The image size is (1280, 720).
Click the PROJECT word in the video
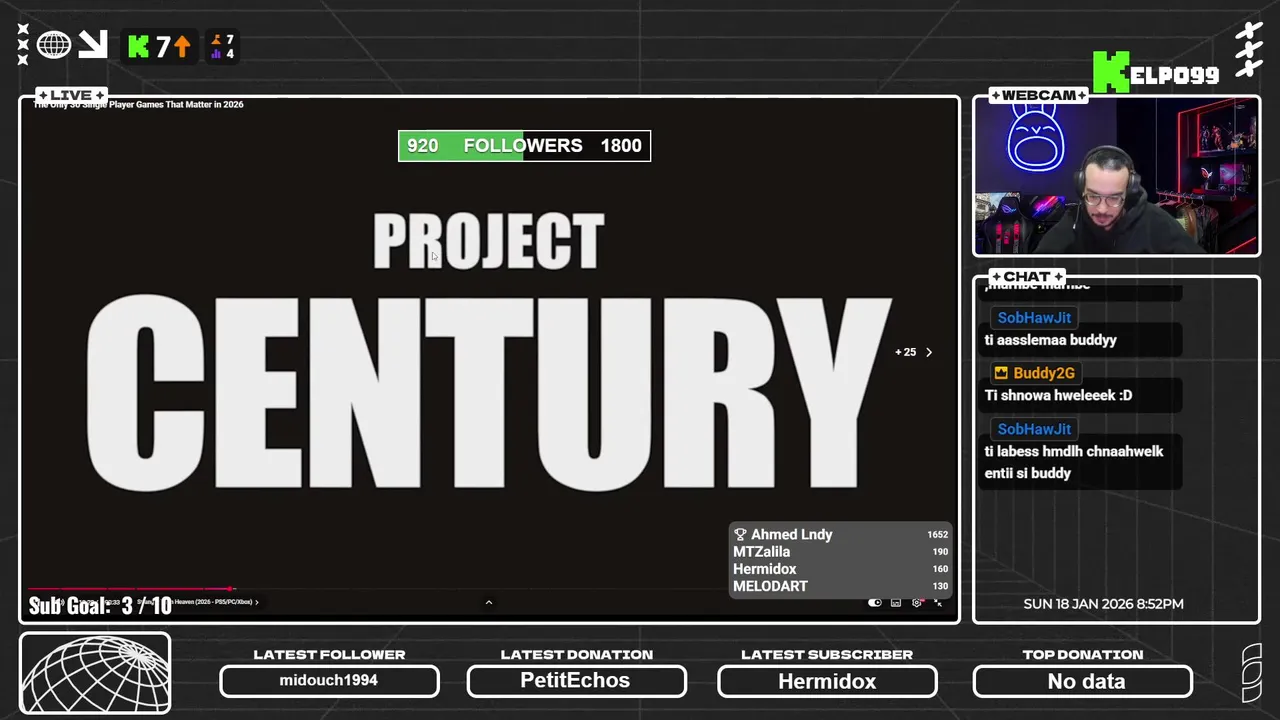[x=489, y=241]
